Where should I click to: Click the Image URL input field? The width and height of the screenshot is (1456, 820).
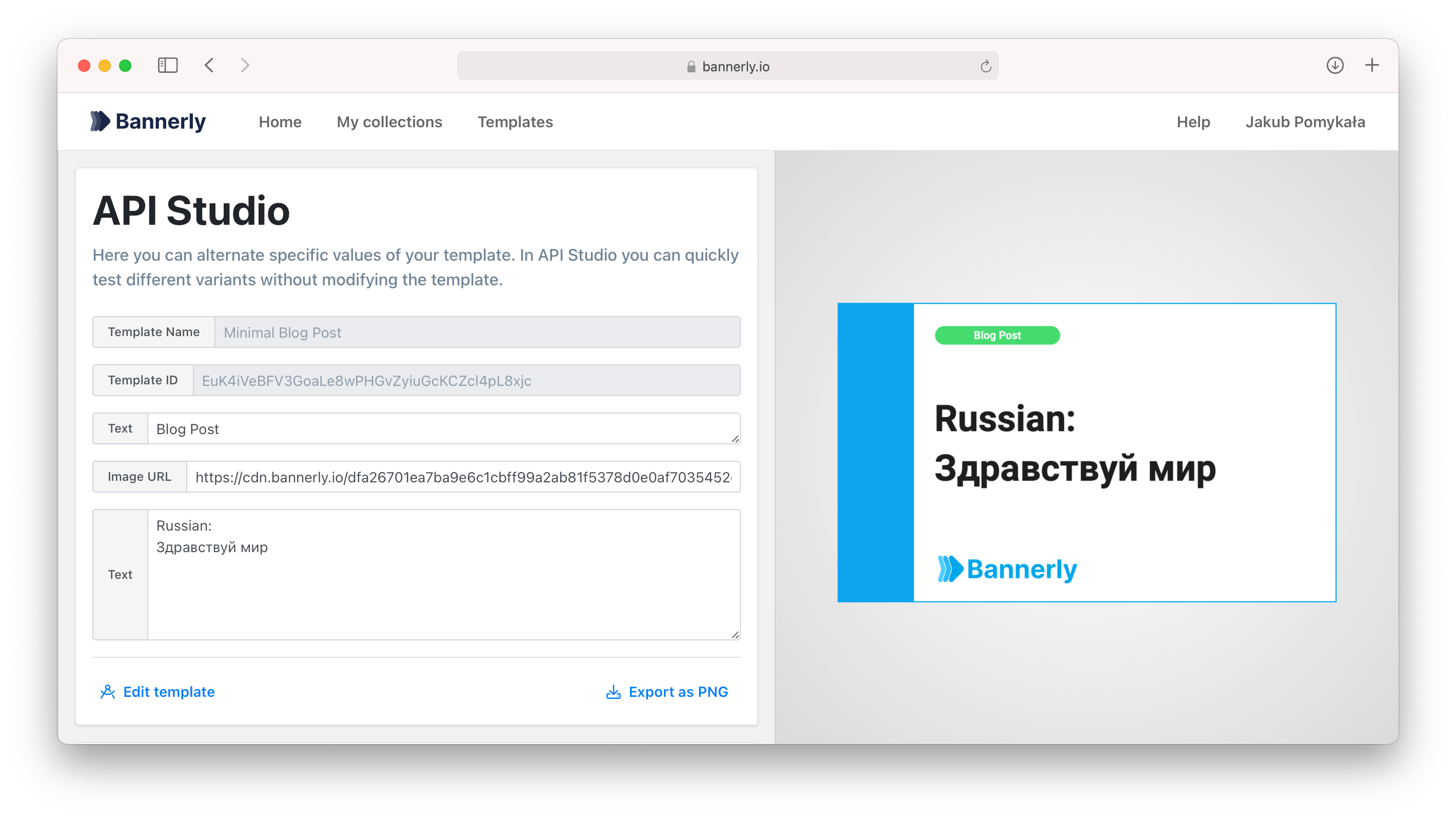pos(463,477)
